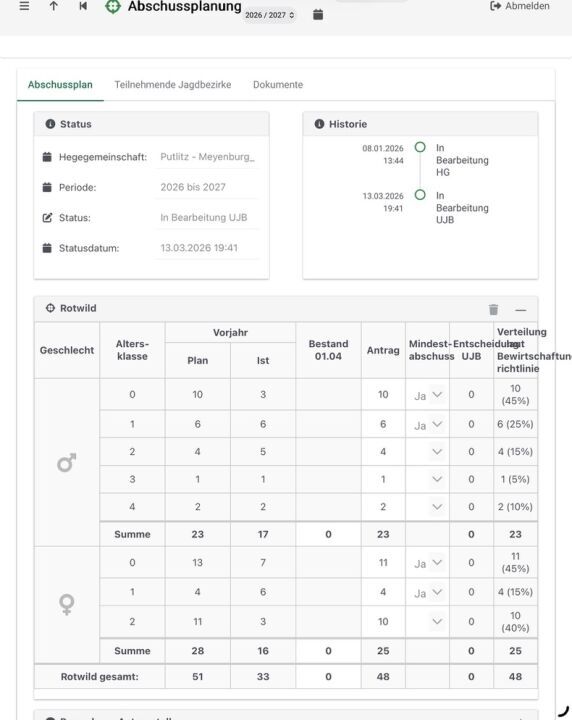Viewport: 572px width, 720px height.
Task: Open the 2026 / 2027 year selector
Action: coord(269,15)
